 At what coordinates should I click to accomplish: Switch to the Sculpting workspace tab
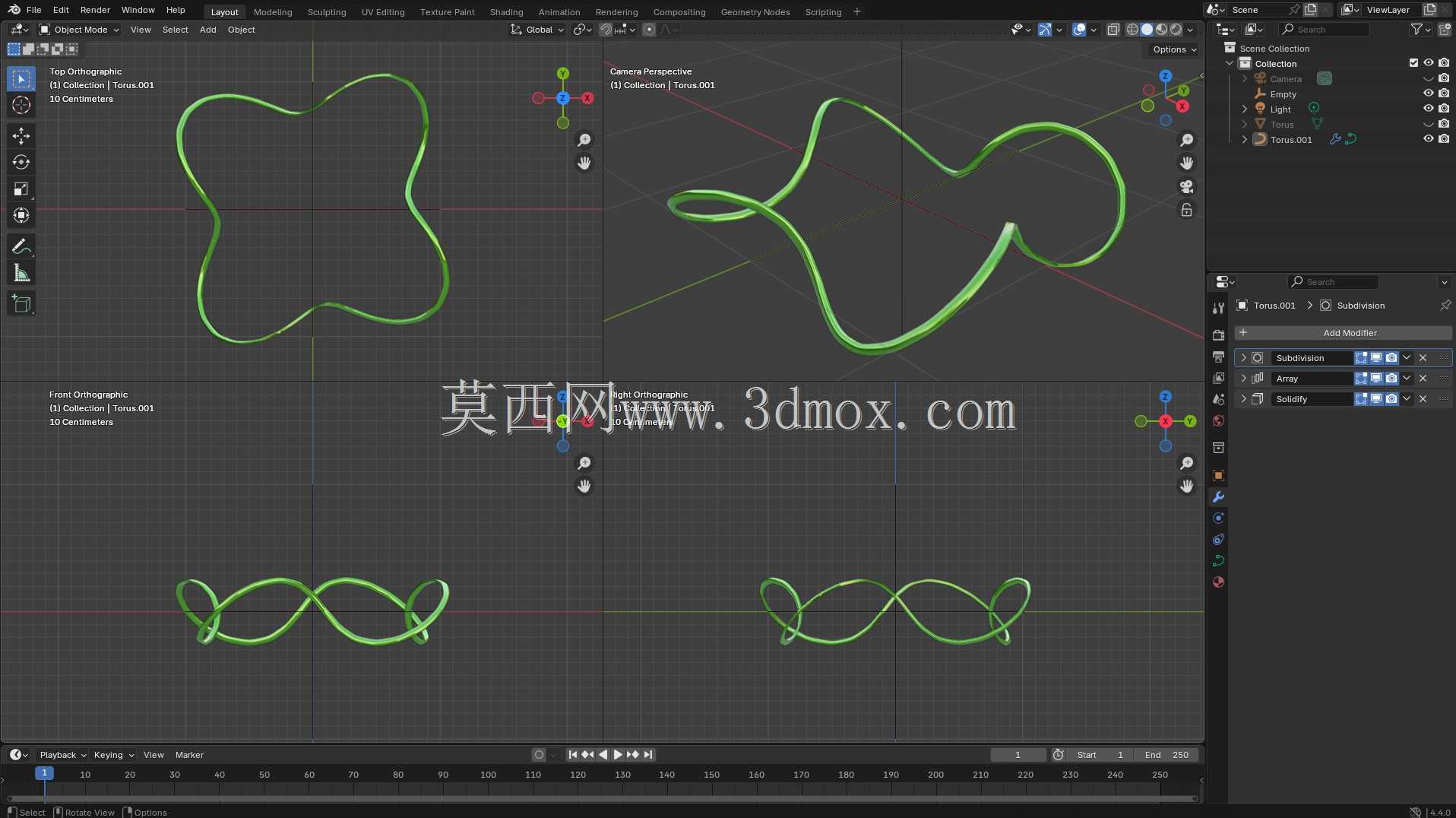[327, 12]
